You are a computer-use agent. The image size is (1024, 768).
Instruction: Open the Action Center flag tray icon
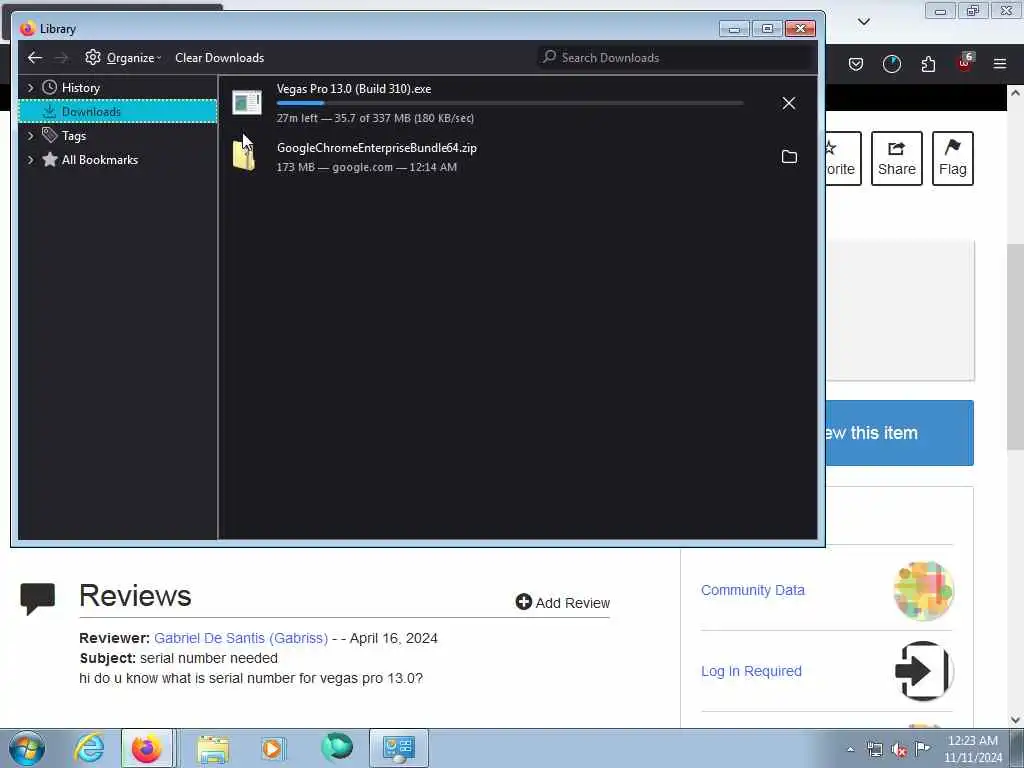[922, 748]
